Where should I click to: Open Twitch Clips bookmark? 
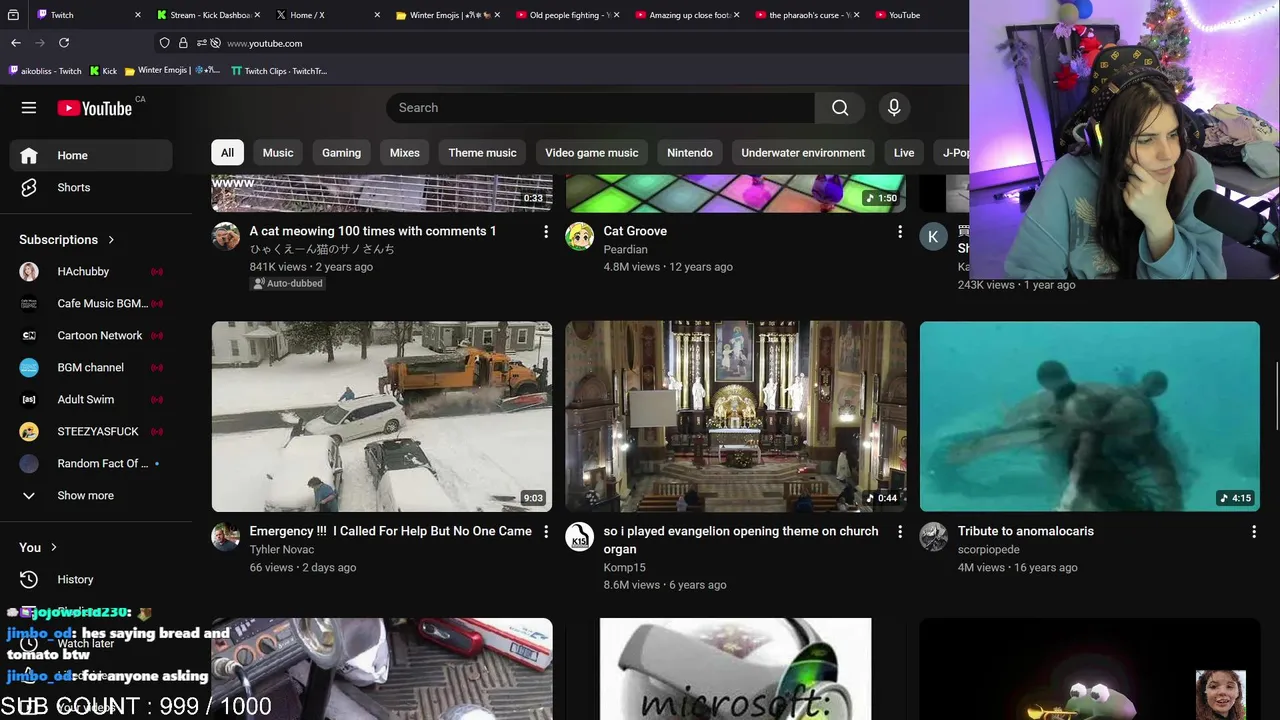[279, 71]
